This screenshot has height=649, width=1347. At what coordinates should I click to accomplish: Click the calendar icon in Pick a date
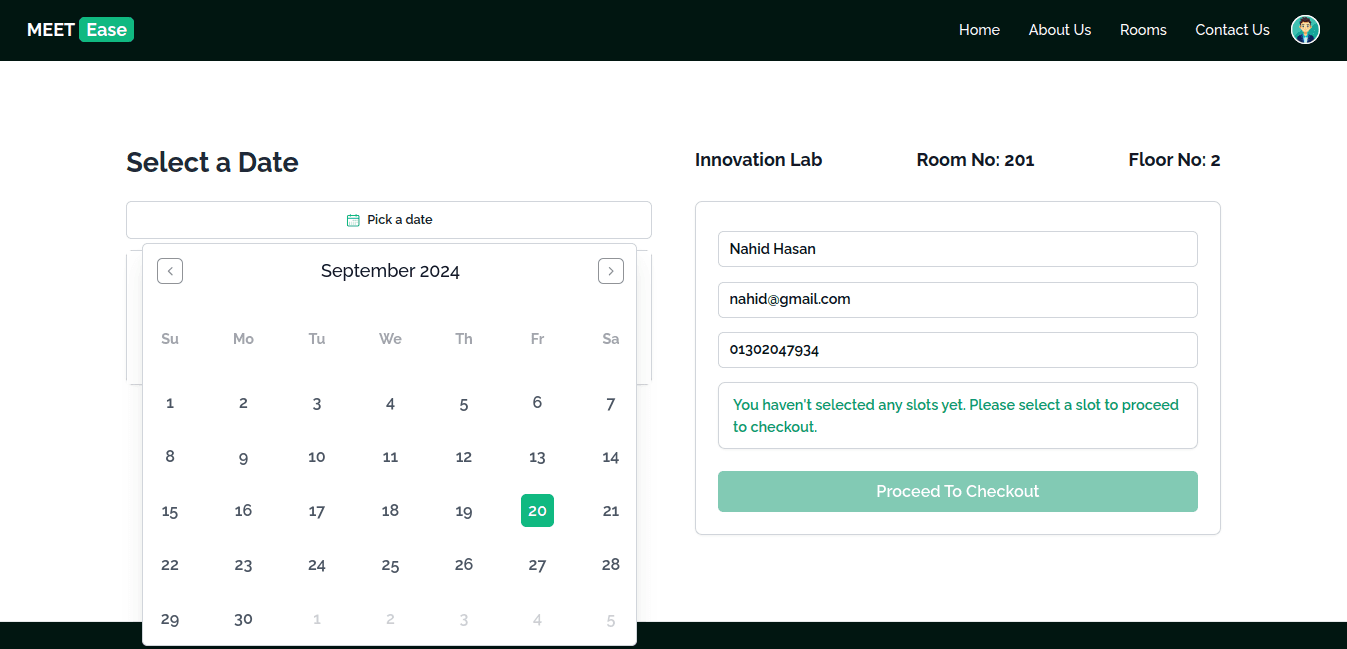coord(353,220)
